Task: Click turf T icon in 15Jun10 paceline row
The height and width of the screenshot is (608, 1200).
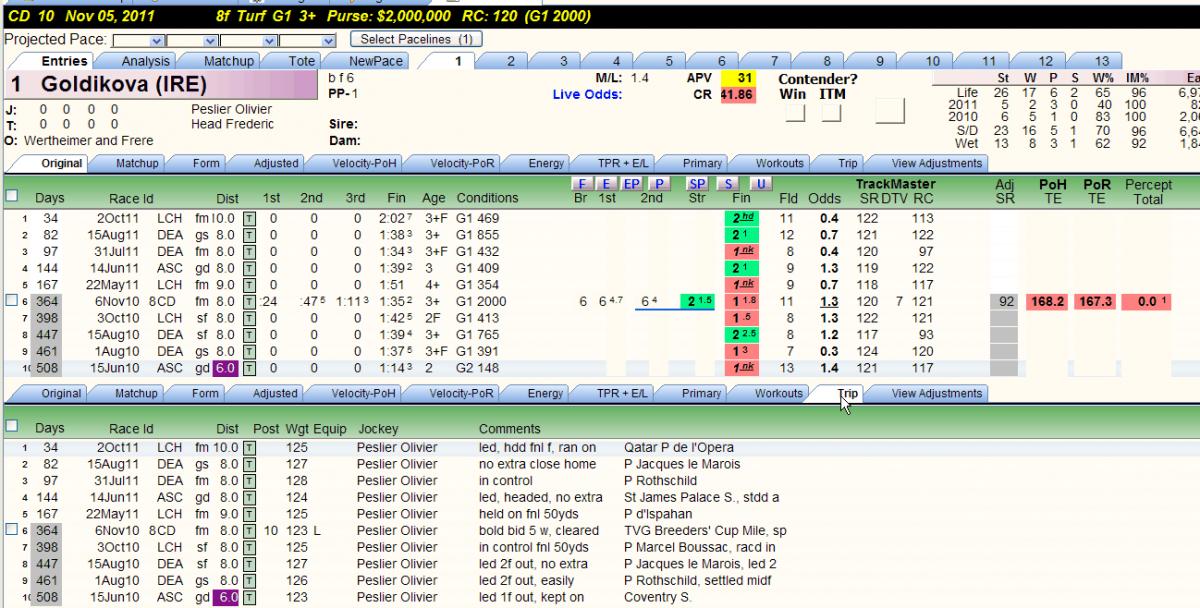Action: pos(249,369)
